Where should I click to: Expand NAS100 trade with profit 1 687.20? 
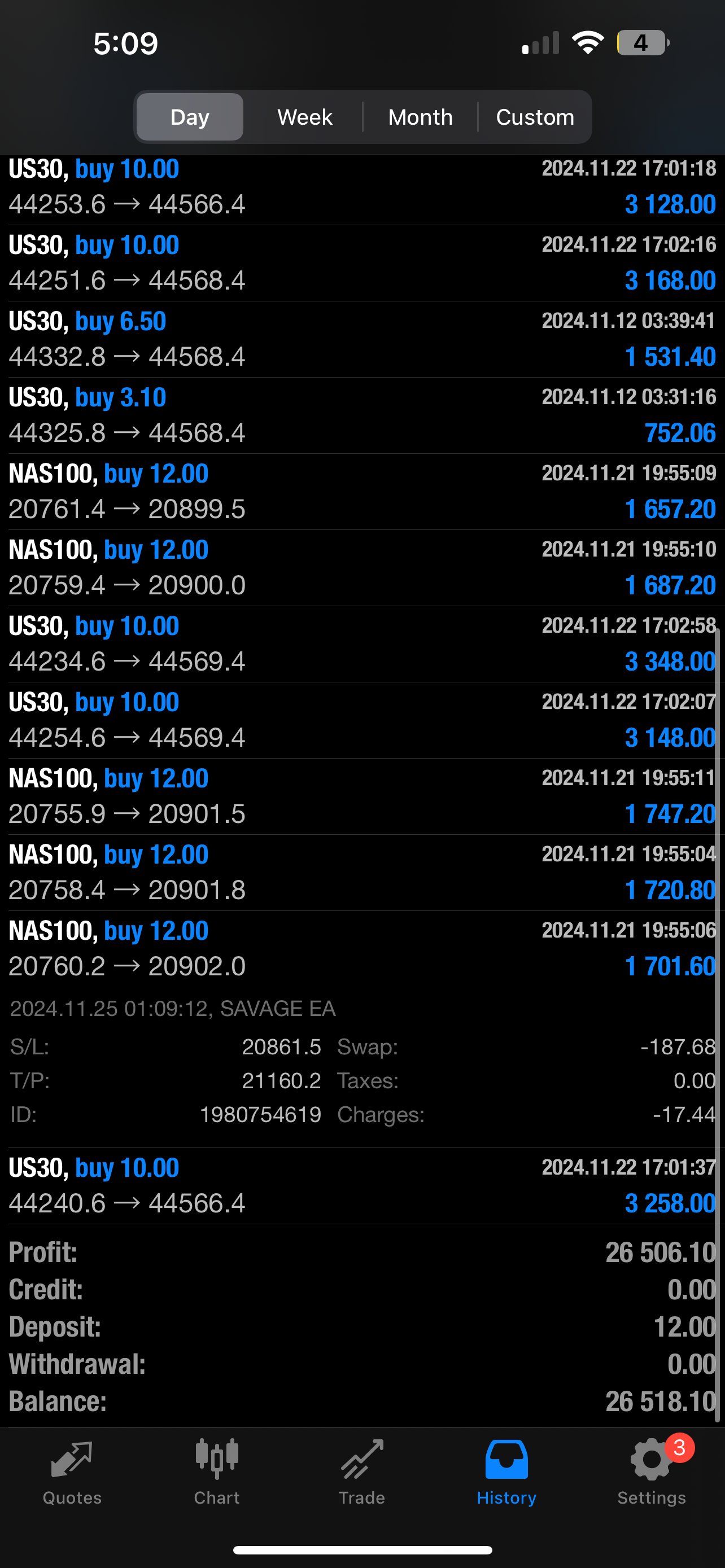coord(362,567)
